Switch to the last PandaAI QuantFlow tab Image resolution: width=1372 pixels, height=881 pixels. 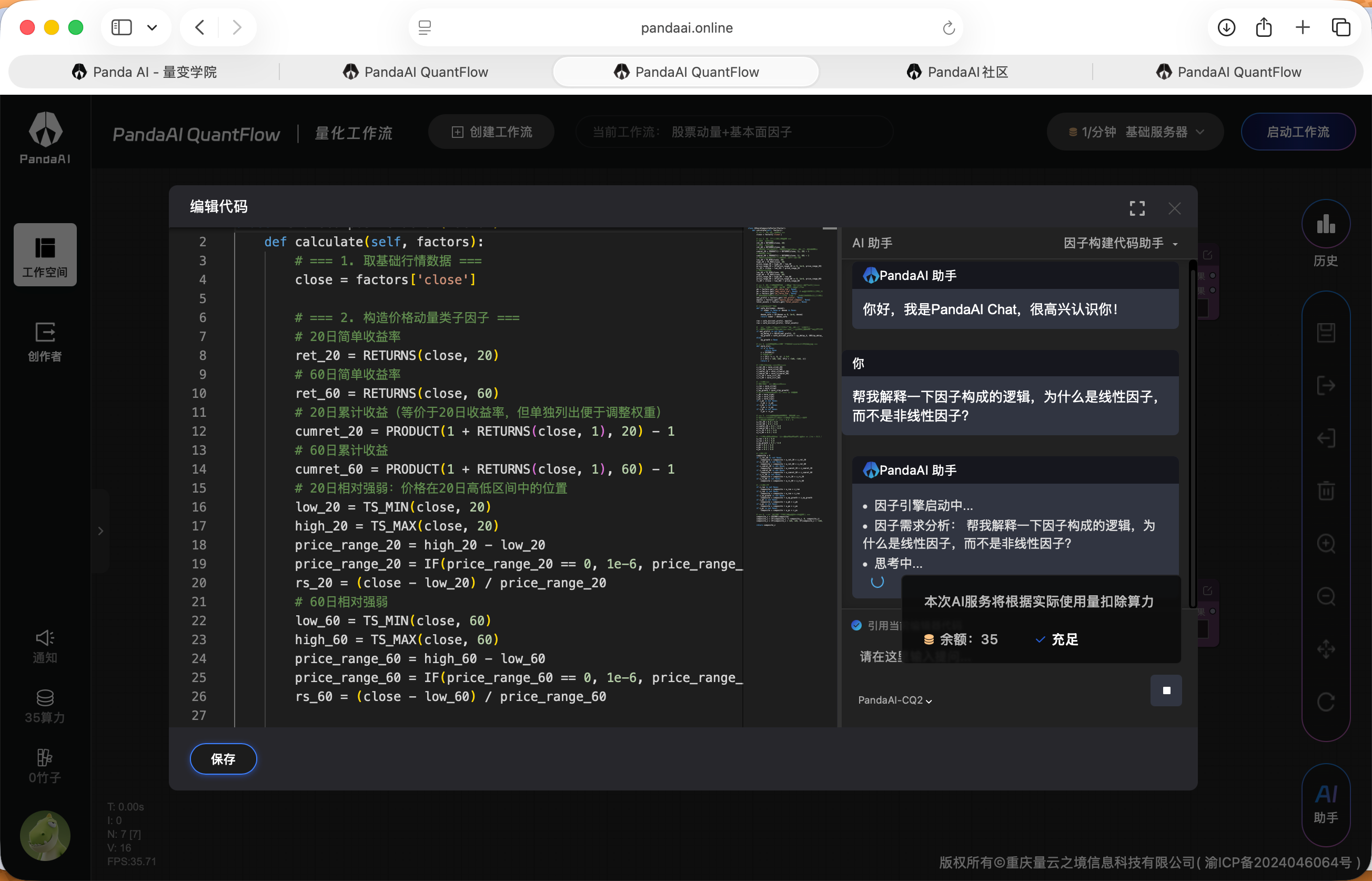[x=1228, y=72]
